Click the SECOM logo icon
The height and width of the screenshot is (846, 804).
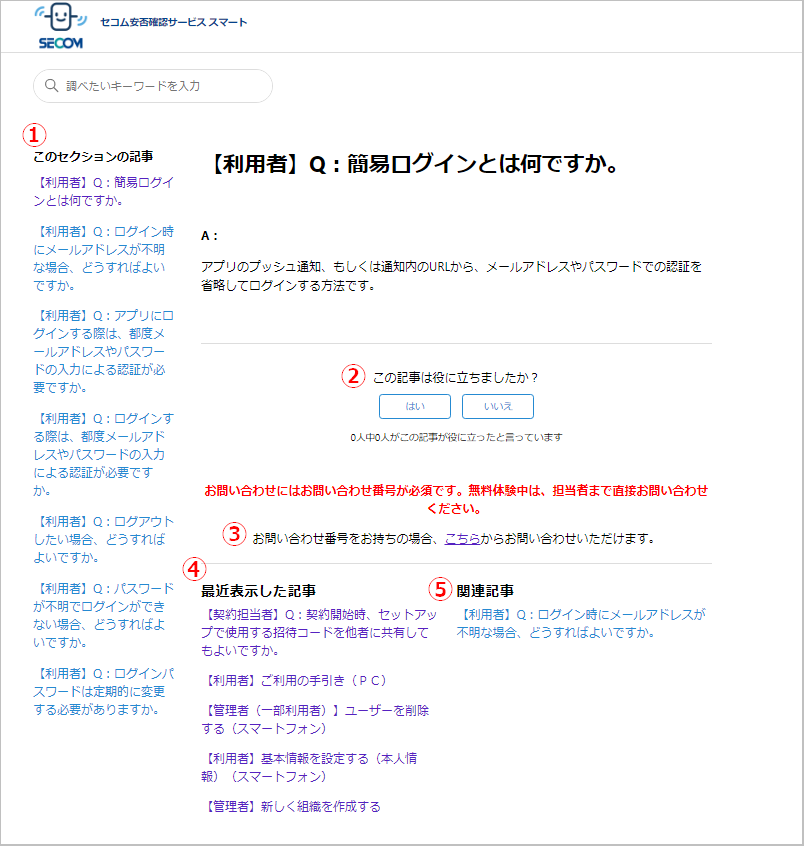[60, 26]
